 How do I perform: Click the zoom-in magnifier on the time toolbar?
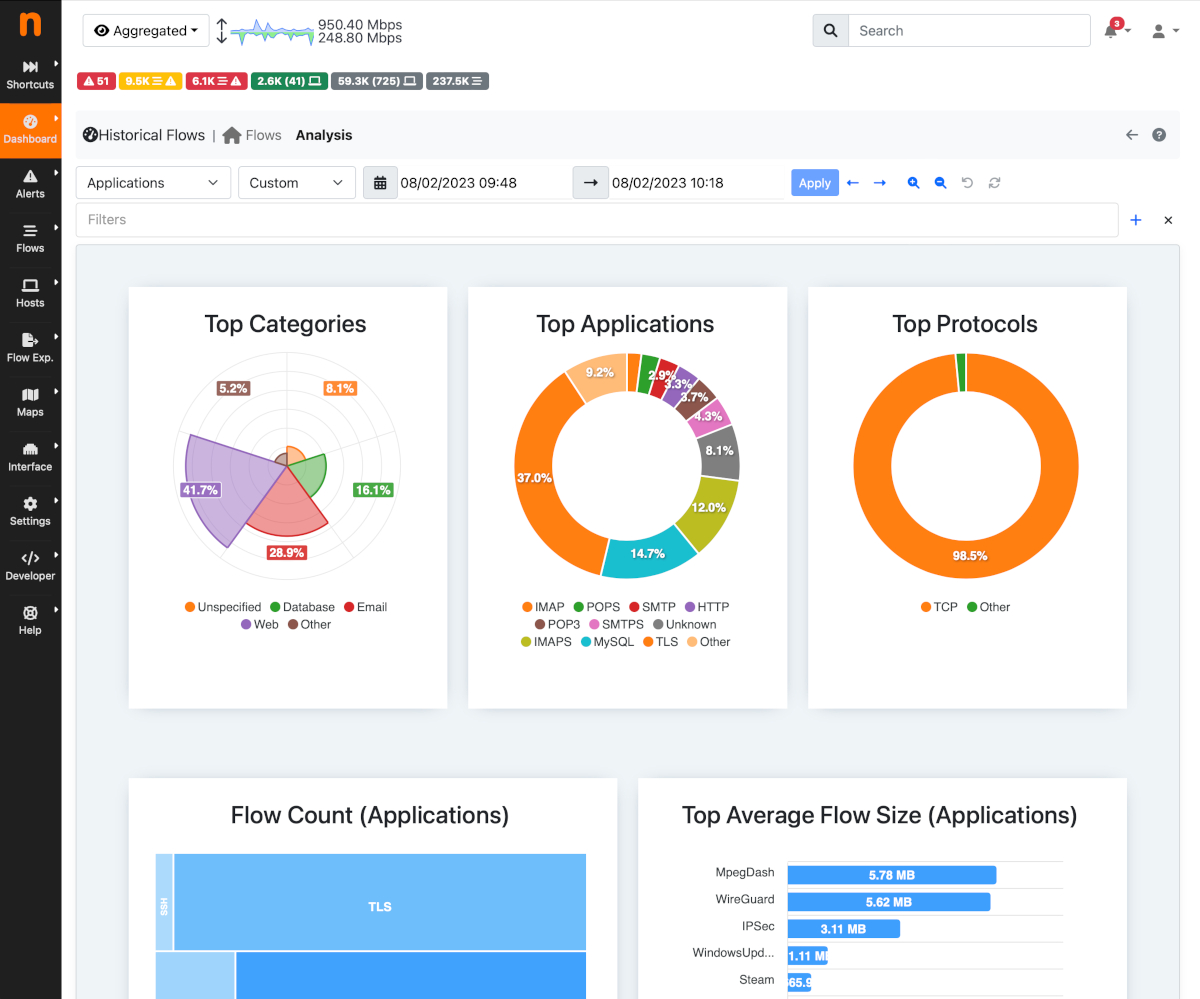[913, 182]
